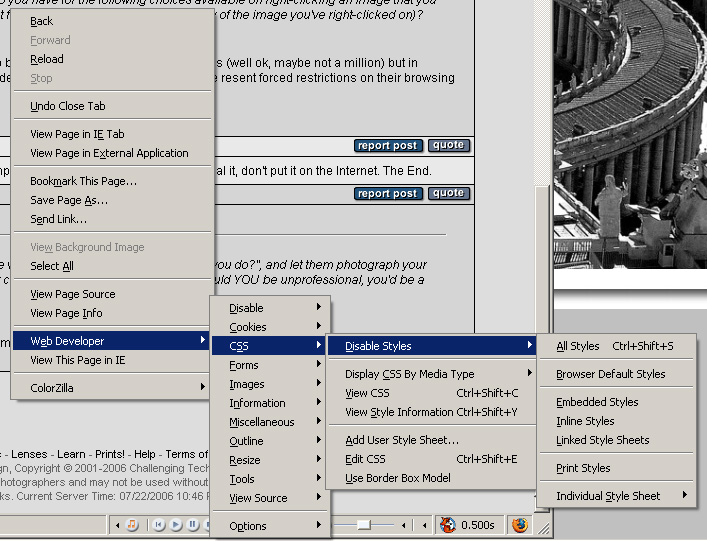
Task: Click the music note icon in status bar
Action: click(x=132, y=525)
